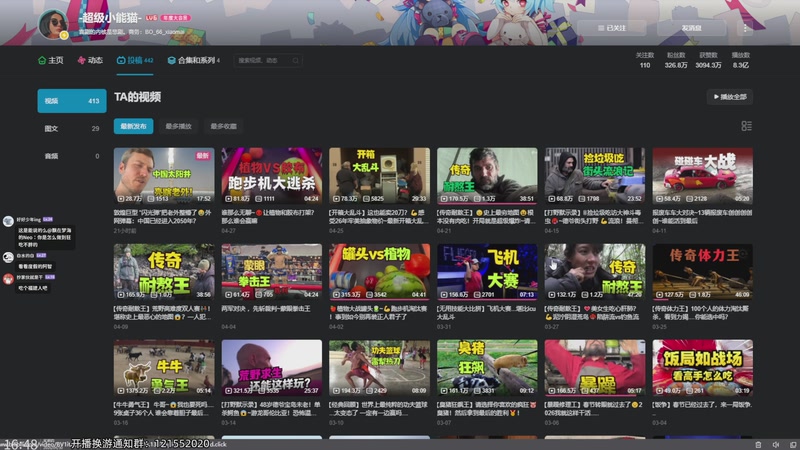Click the 发消息 send message button
Image resolution: width=800 pixels, height=450 pixels.
[x=691, y=28]
